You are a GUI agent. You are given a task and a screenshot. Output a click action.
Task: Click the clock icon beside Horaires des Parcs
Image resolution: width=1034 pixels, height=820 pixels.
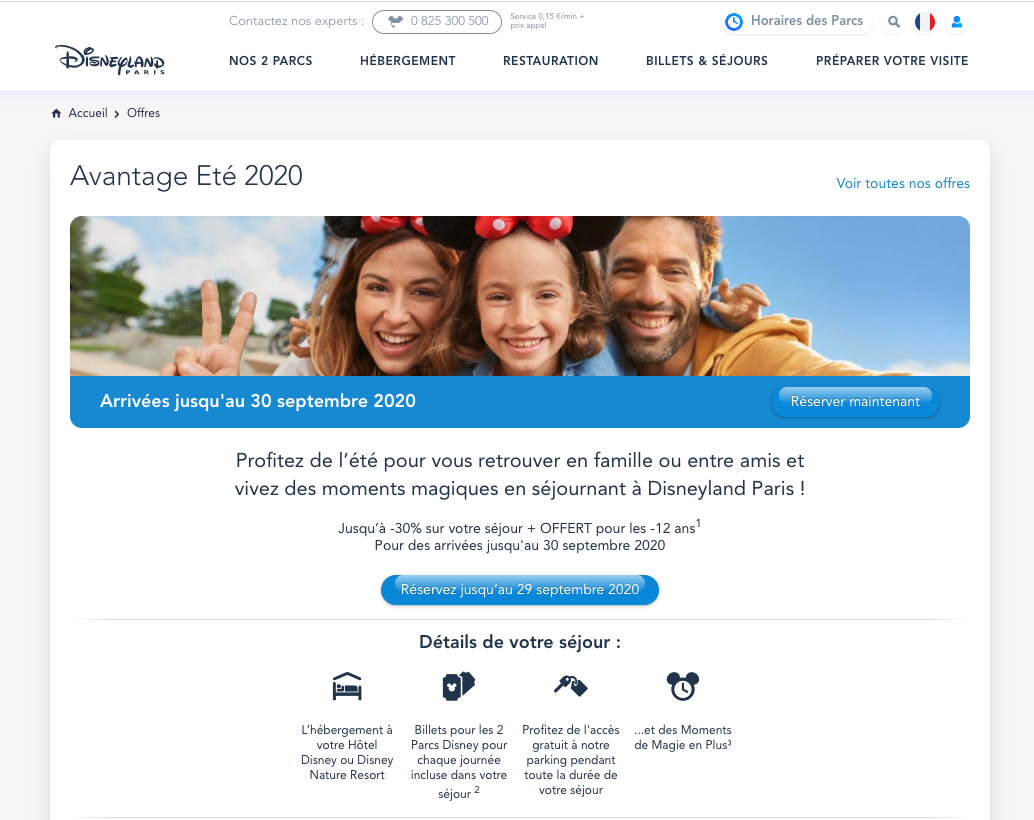tap(733, 22)
